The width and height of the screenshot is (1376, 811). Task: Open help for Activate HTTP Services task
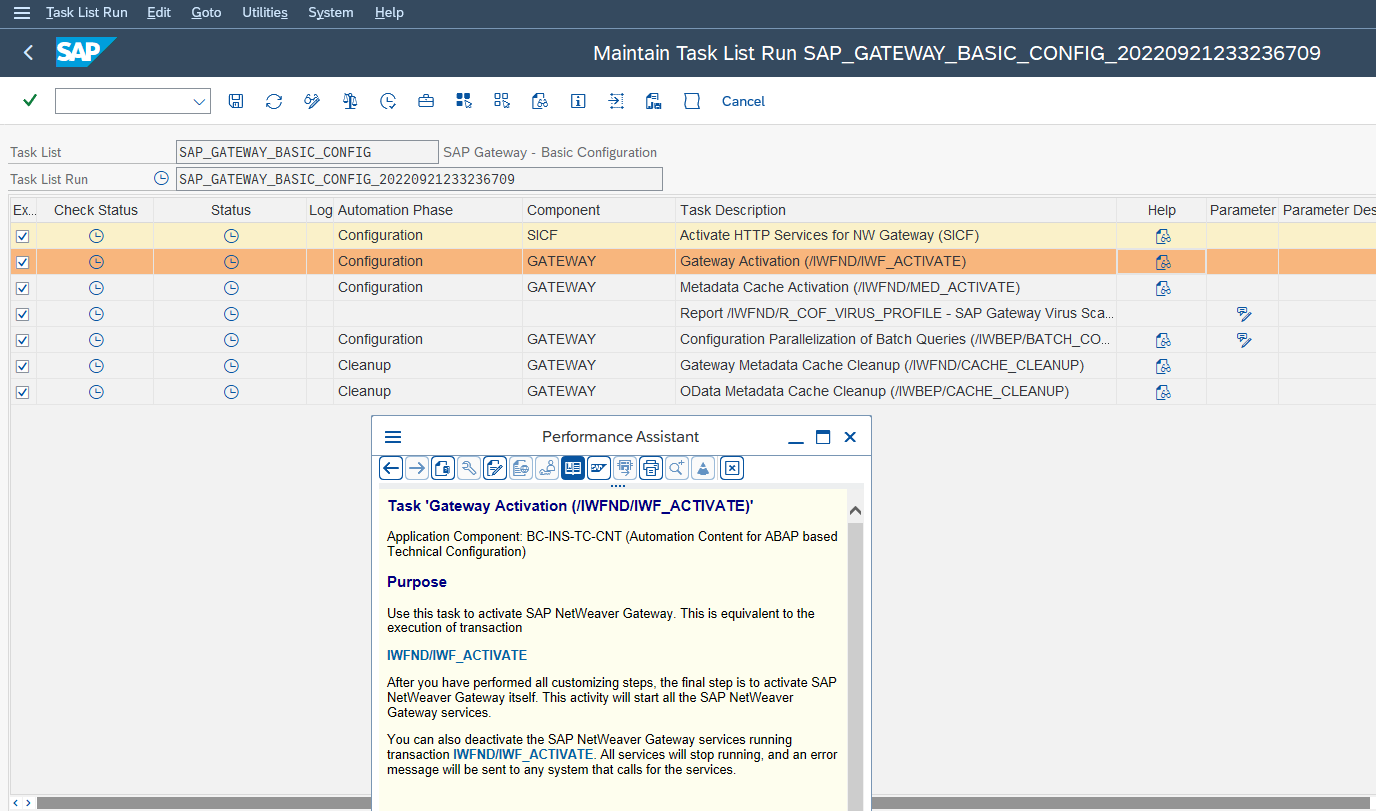(1163, 236)
